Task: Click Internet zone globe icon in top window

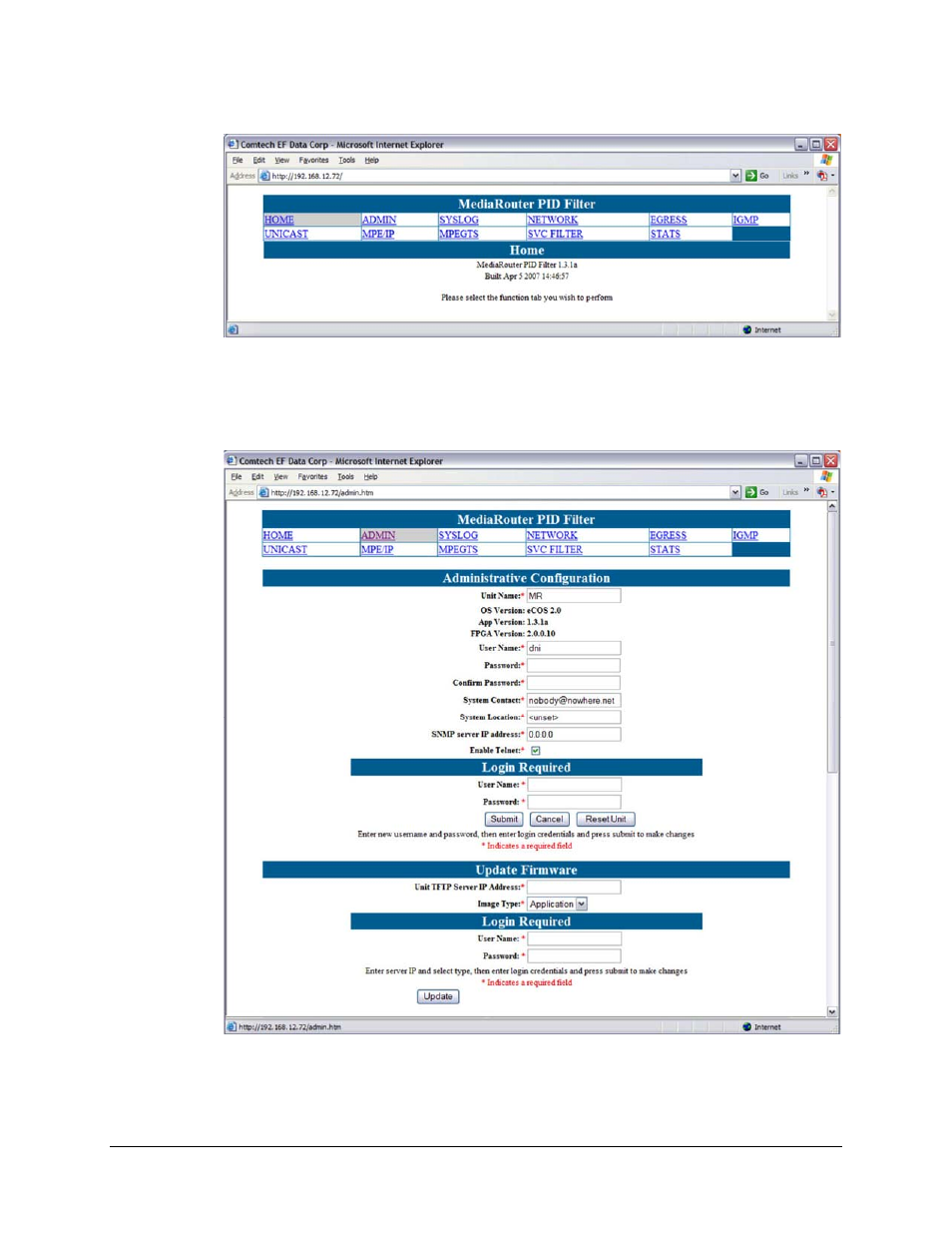Action: click(x=747, y=329)
